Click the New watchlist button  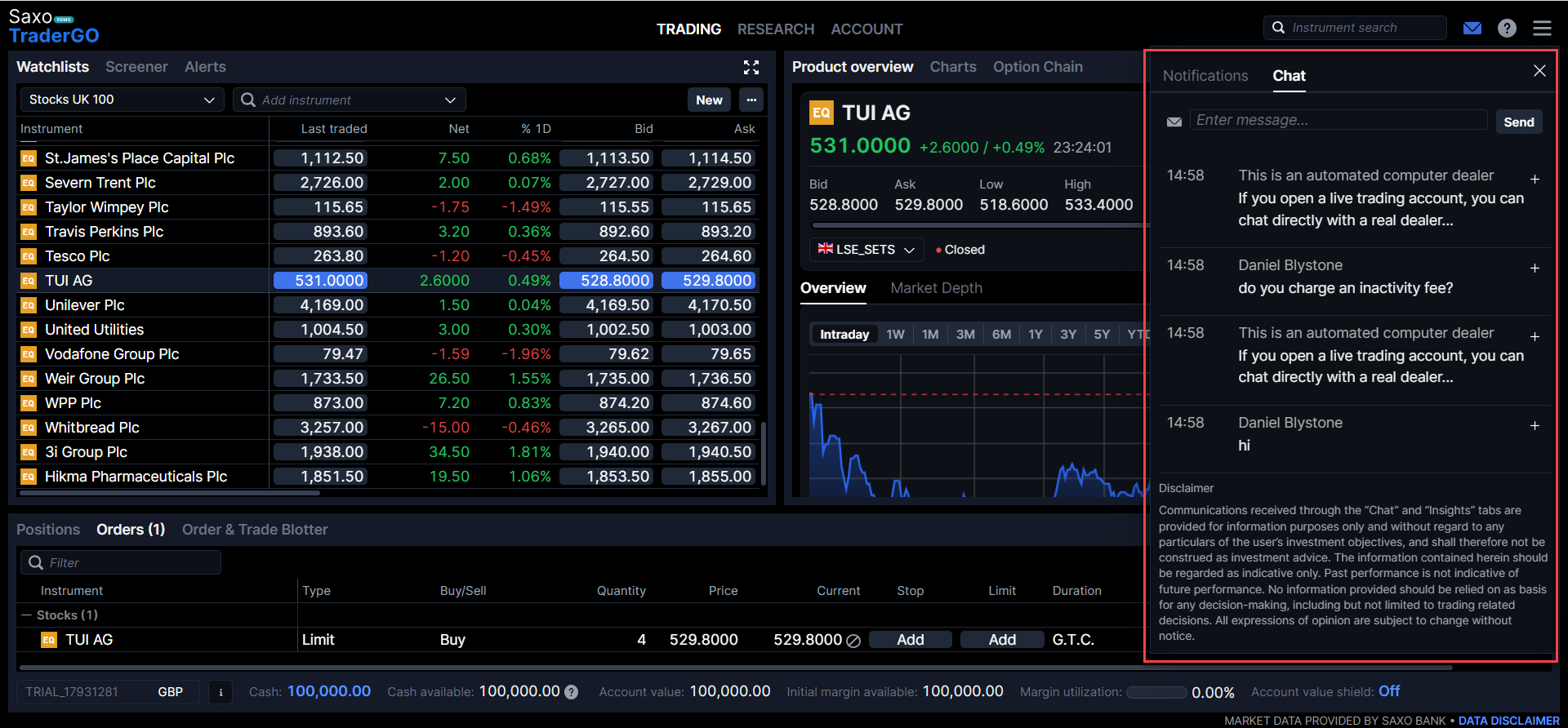[709, 100]
